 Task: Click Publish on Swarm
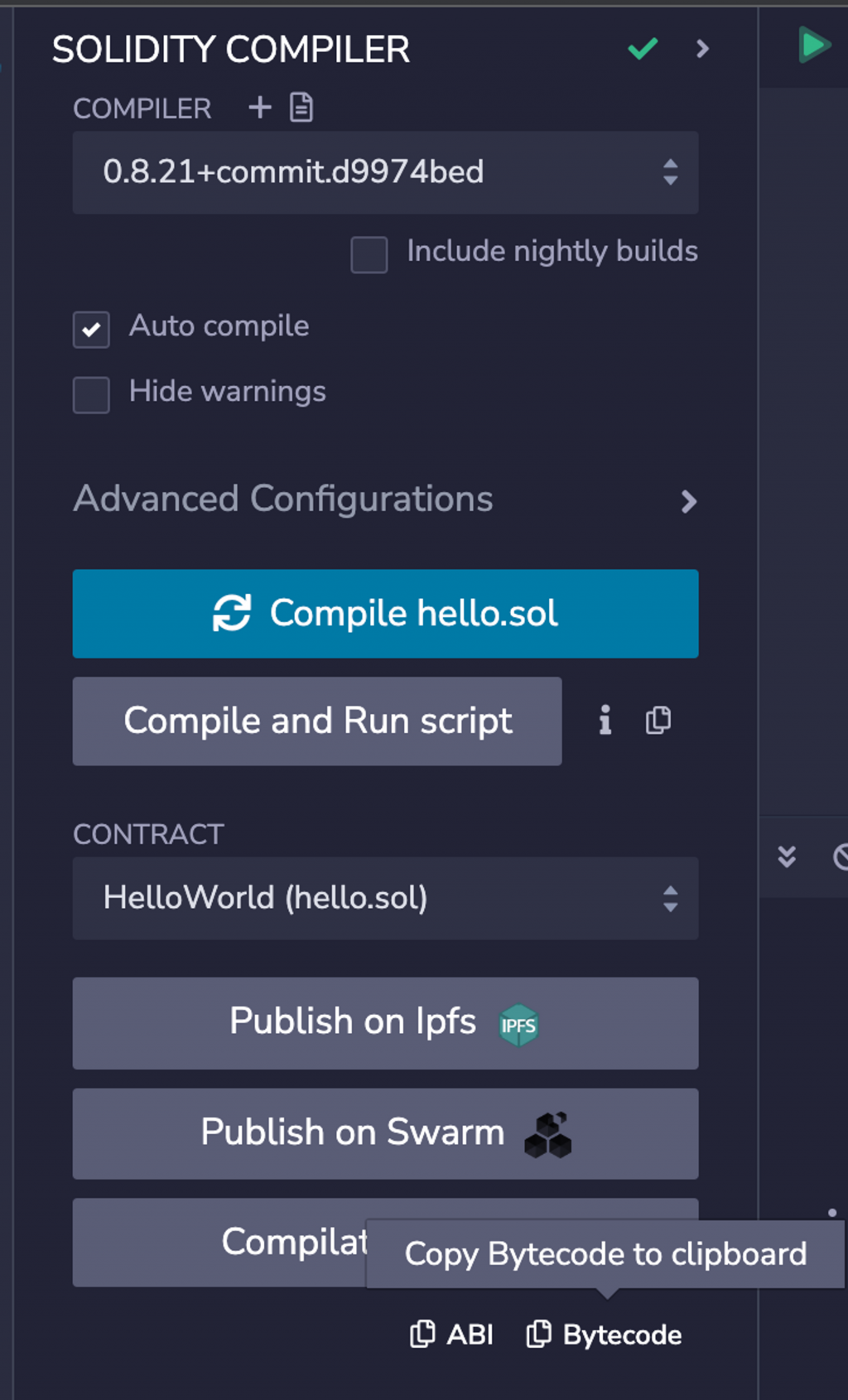[385, 1134]
